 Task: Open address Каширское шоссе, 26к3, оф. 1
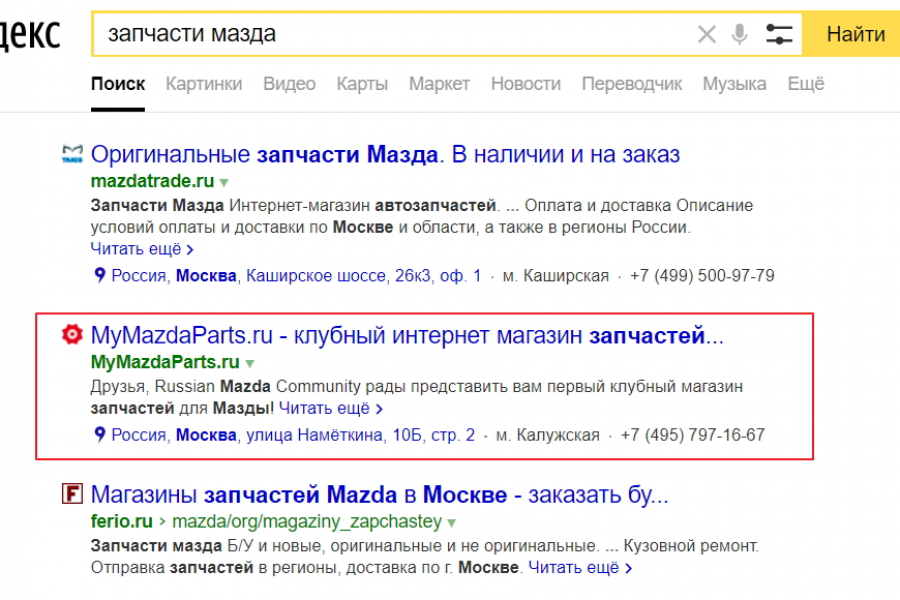click(296, 276)
